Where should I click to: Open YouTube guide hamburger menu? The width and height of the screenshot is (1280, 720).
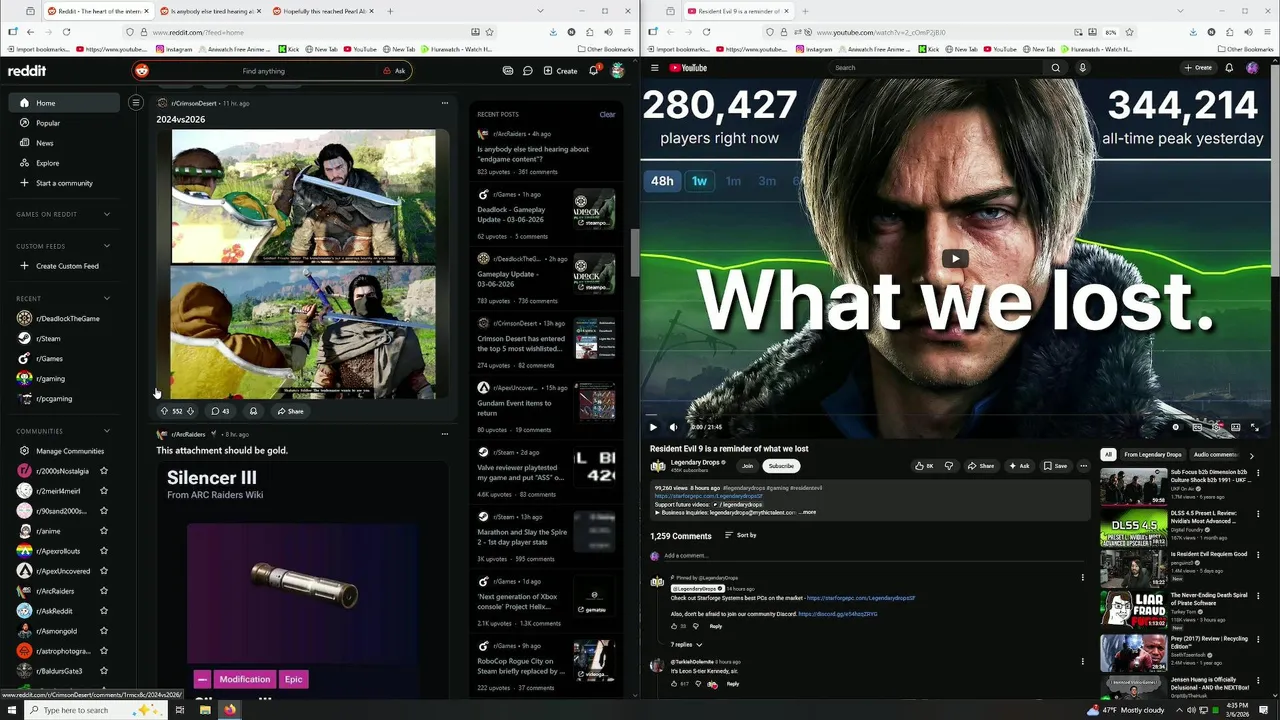655,68
